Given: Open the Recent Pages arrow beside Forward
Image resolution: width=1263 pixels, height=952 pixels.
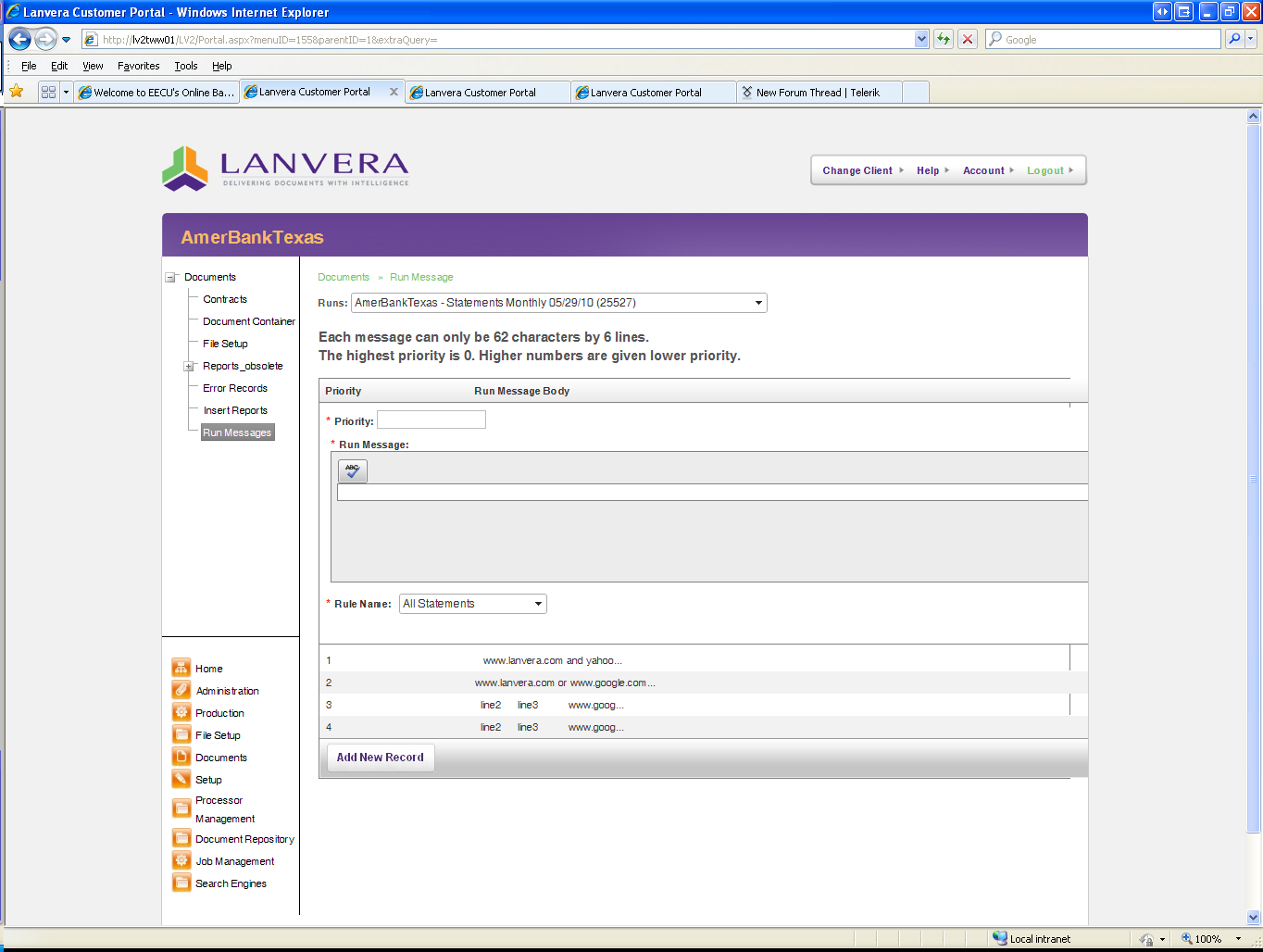Looking at the screenshot, I should [66, 40].
